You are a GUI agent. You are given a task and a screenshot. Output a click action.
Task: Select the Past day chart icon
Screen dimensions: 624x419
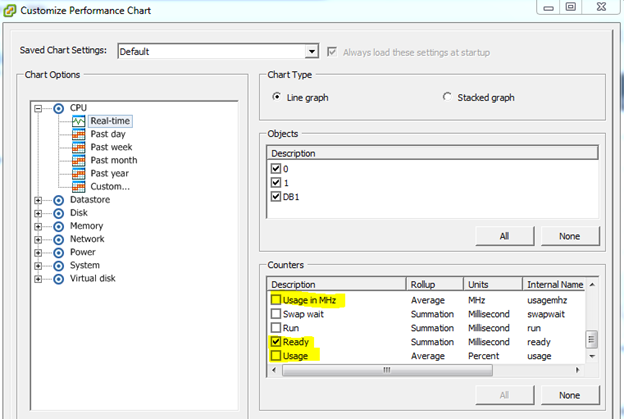click(78, 134)
